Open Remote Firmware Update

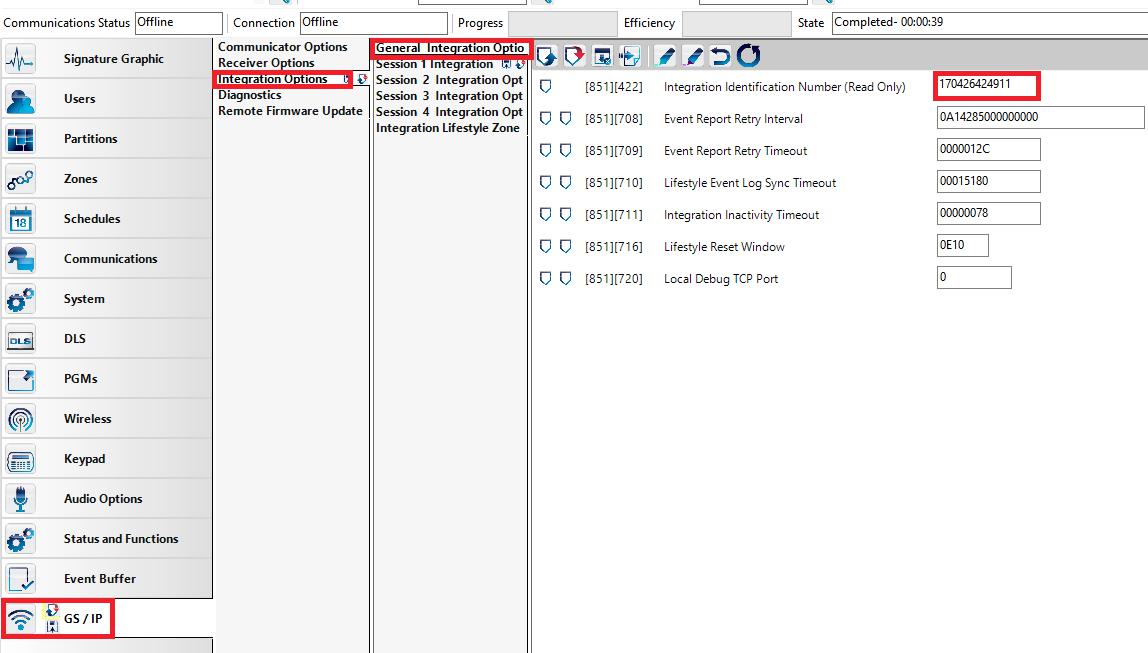(x=290, y=111)
